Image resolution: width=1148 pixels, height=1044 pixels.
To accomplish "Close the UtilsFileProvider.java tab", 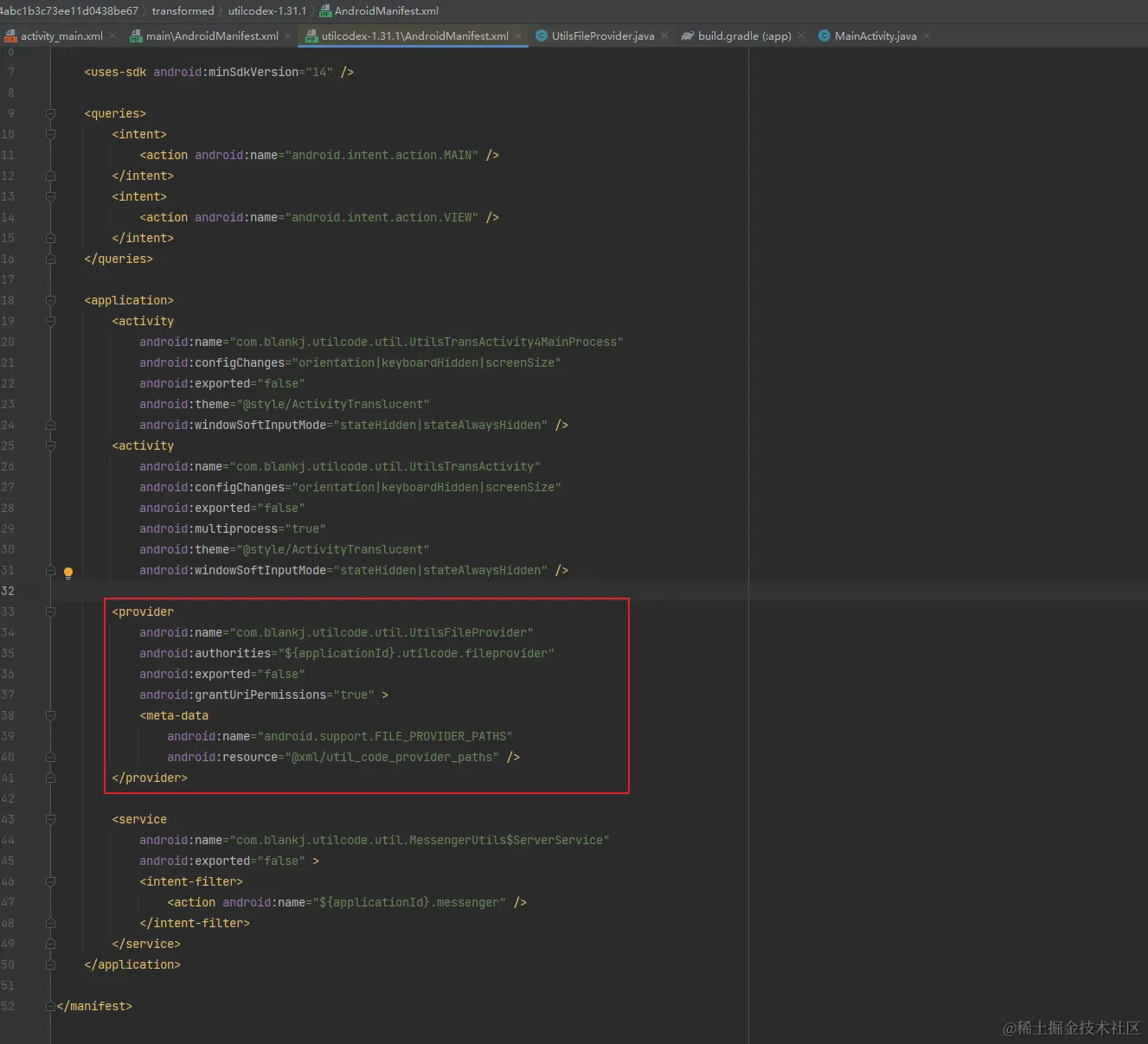I will click(664, 35).
